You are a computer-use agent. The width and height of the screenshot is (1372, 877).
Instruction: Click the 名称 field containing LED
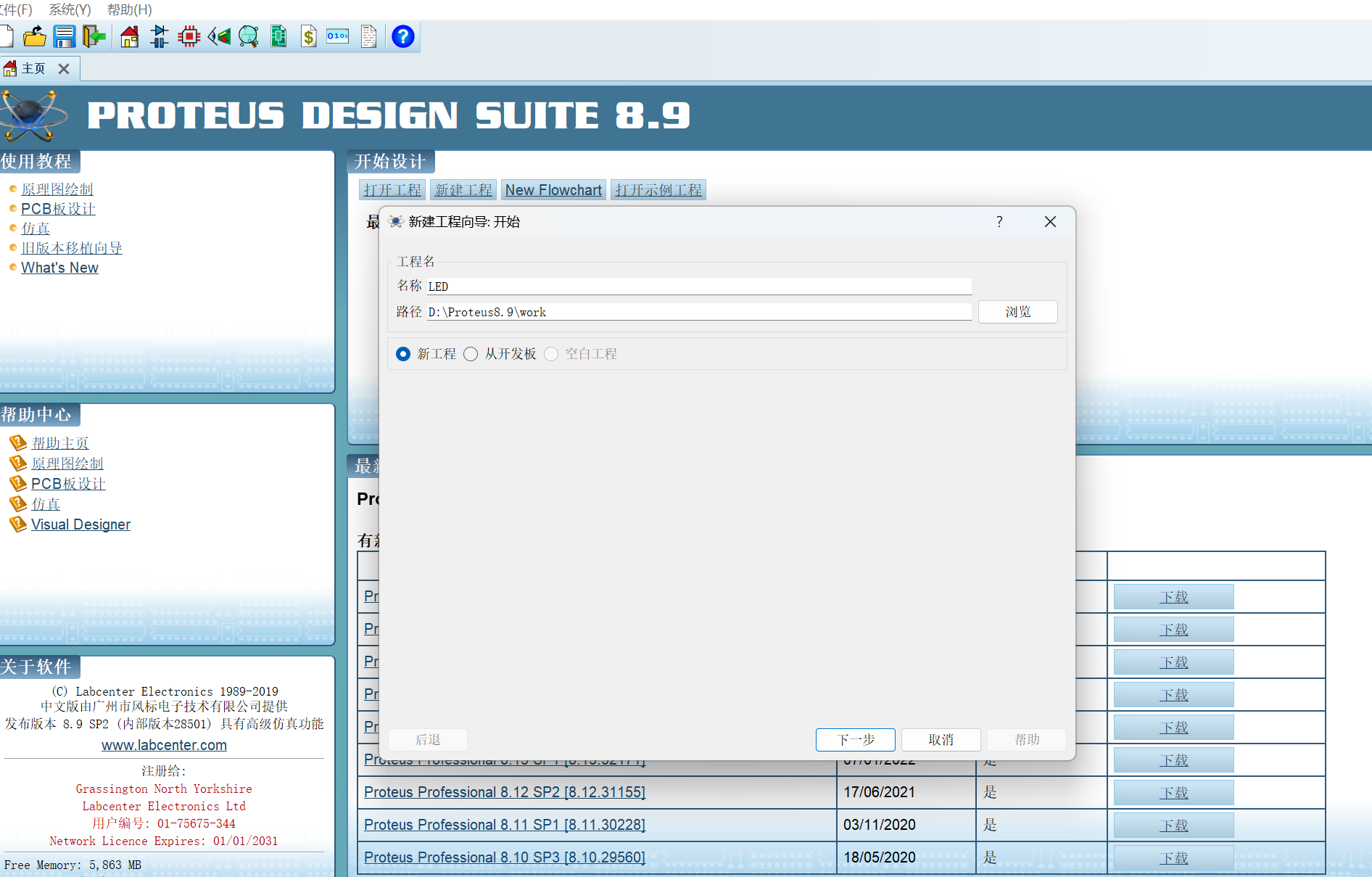click(699, 287)
